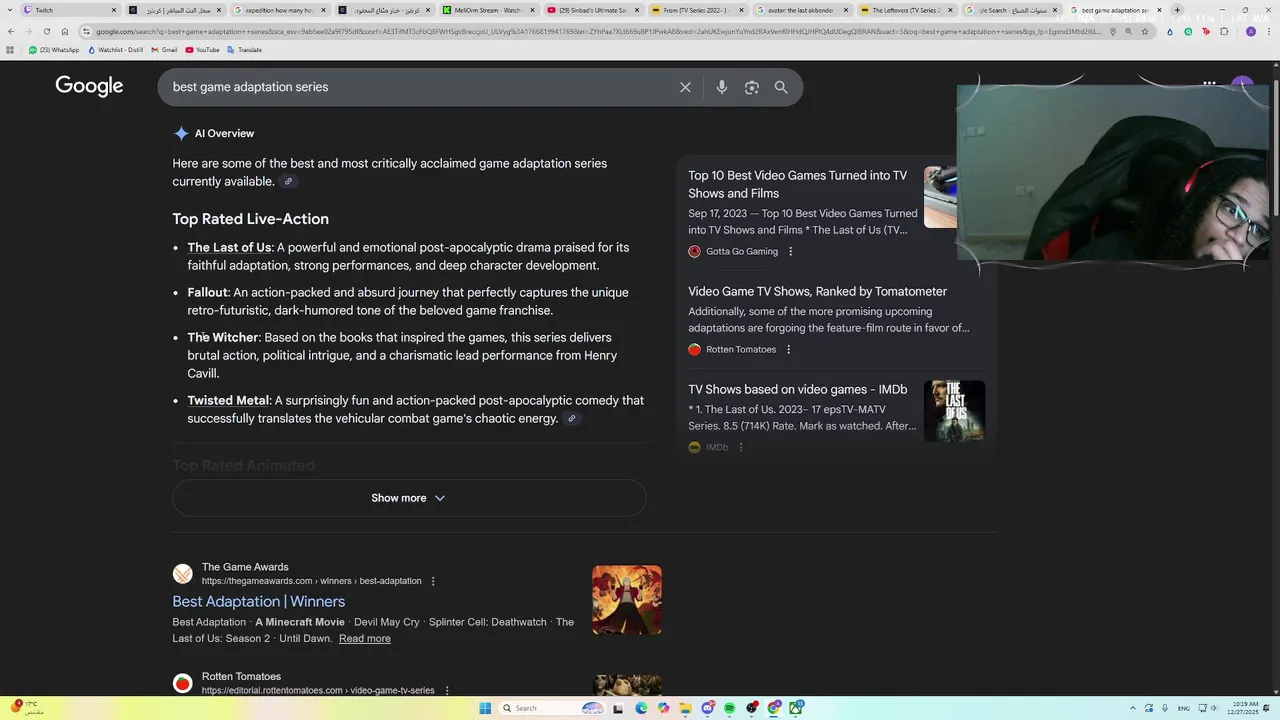This screenshot has height=720, width=1280.
Task: Click The Last of Us poster thumbnail
Action: pos(954,411)
